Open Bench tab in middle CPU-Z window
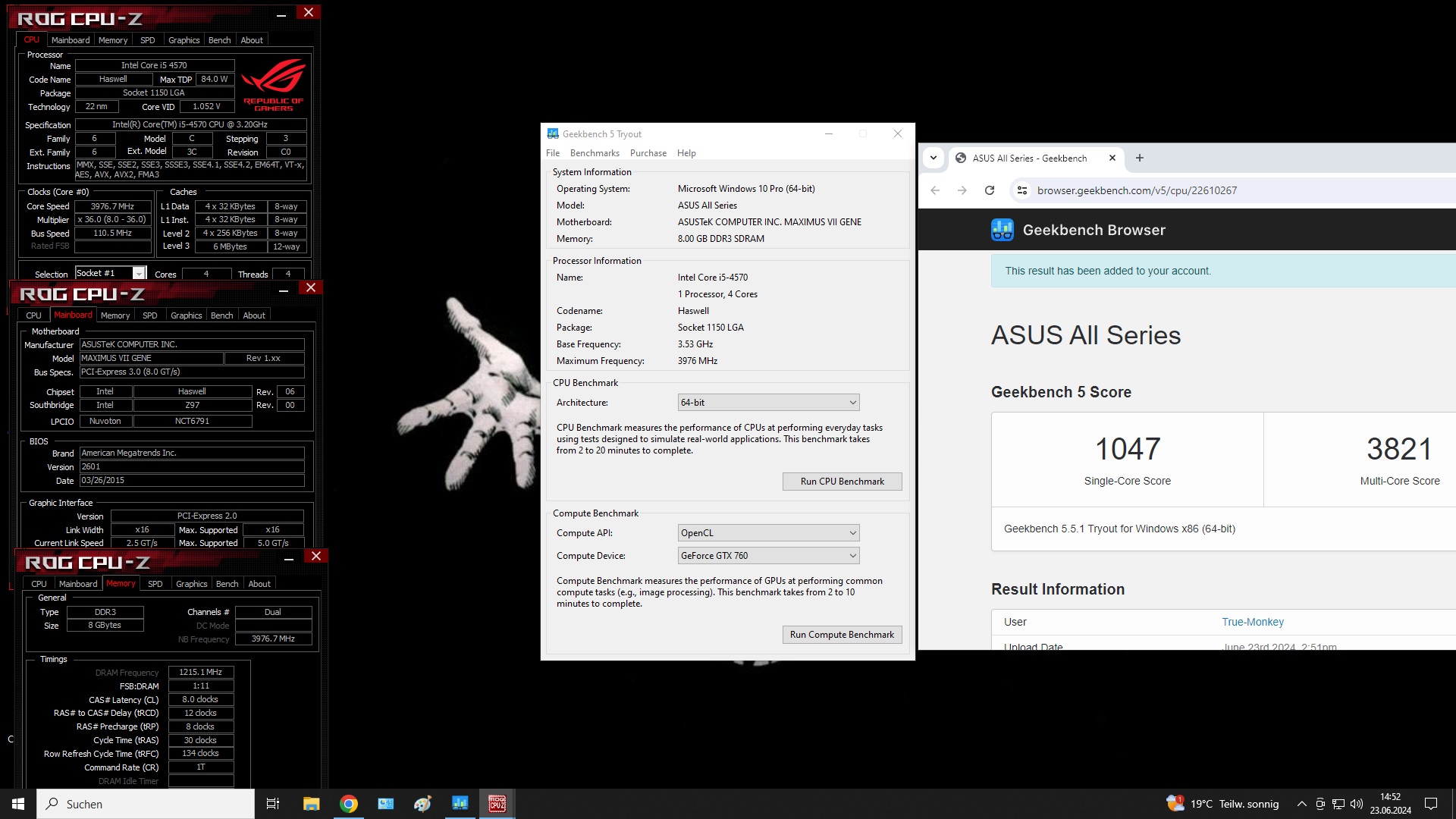 (221, 315)
